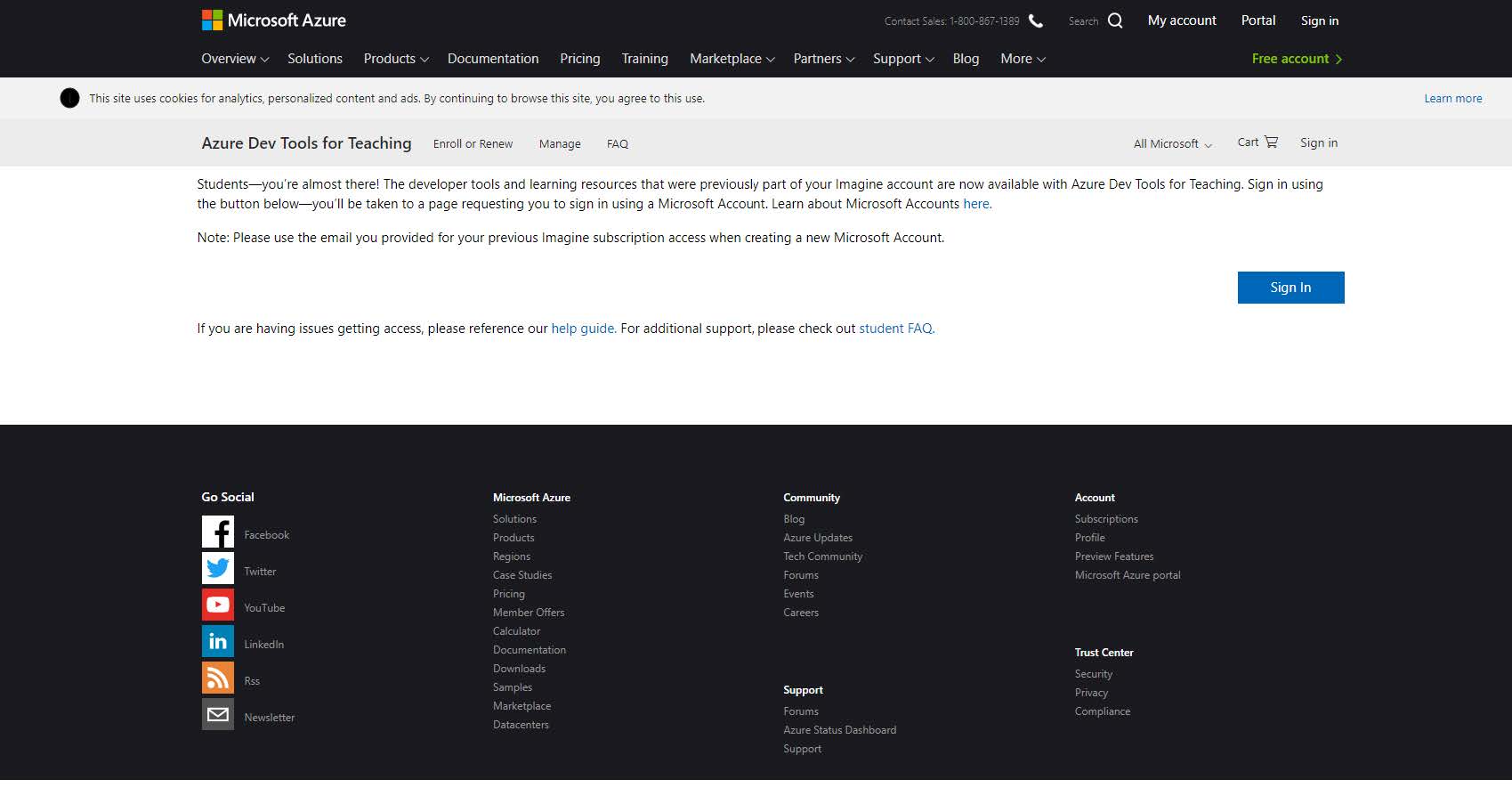1512x796 pixels.
Task: Select Enroll or Renew tab
Action: (x=473, y=143)
